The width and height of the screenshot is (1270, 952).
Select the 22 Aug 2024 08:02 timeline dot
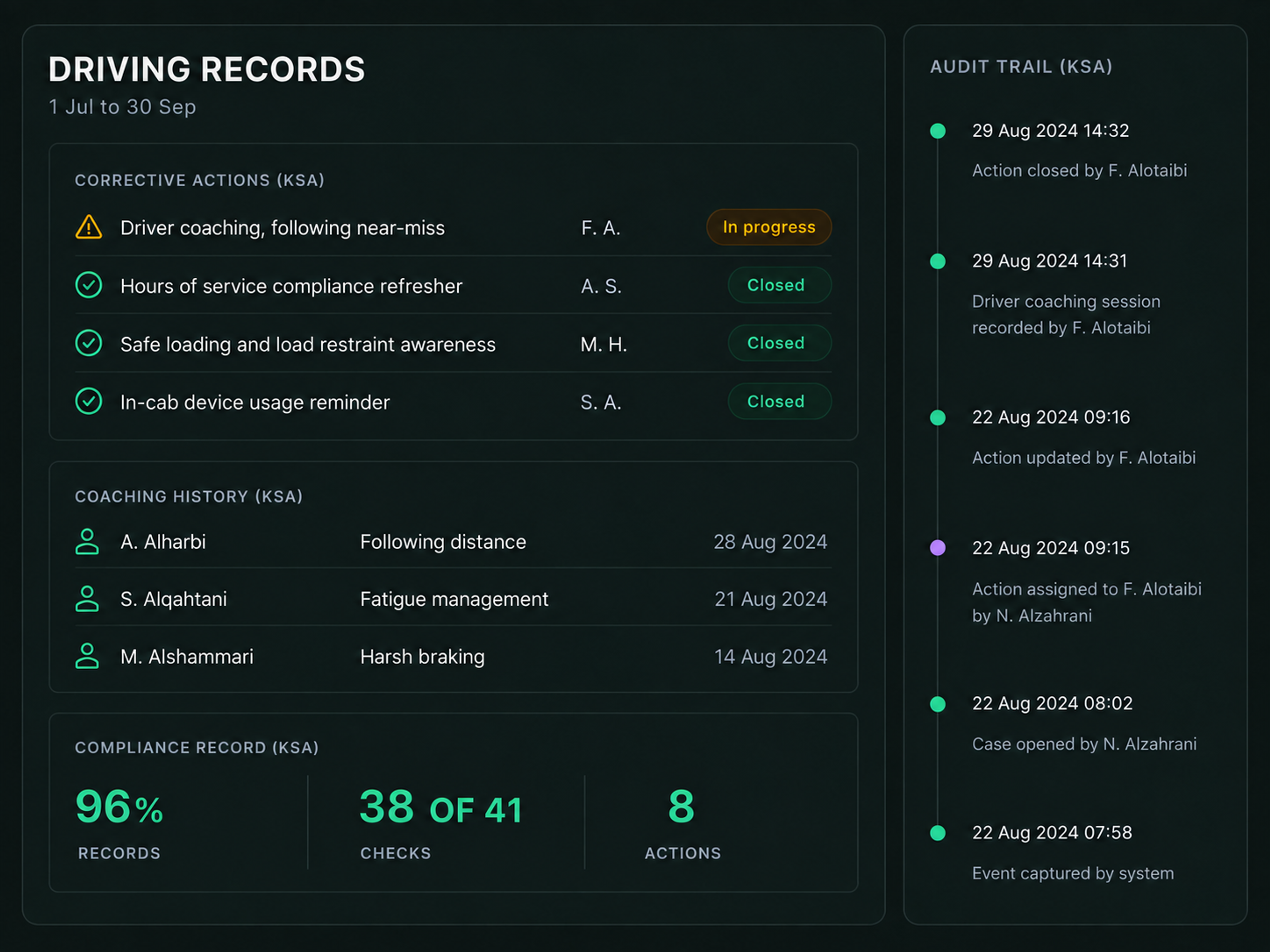(938, 703)
